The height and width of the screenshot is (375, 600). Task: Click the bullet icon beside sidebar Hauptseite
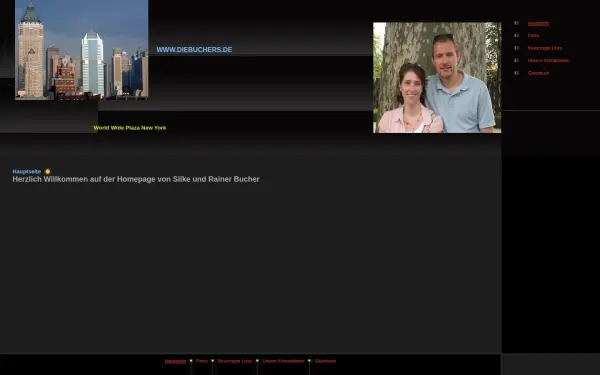pyautogui.click(x=517, y=23)
